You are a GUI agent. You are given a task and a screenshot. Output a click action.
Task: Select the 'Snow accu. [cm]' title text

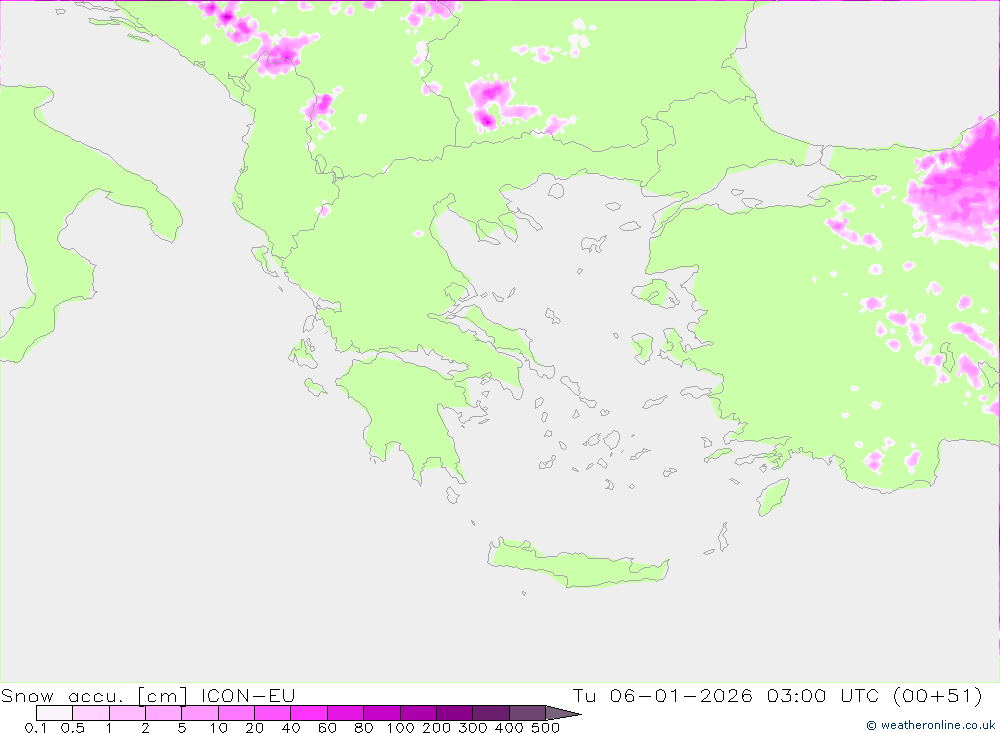(x=94, y=695)
